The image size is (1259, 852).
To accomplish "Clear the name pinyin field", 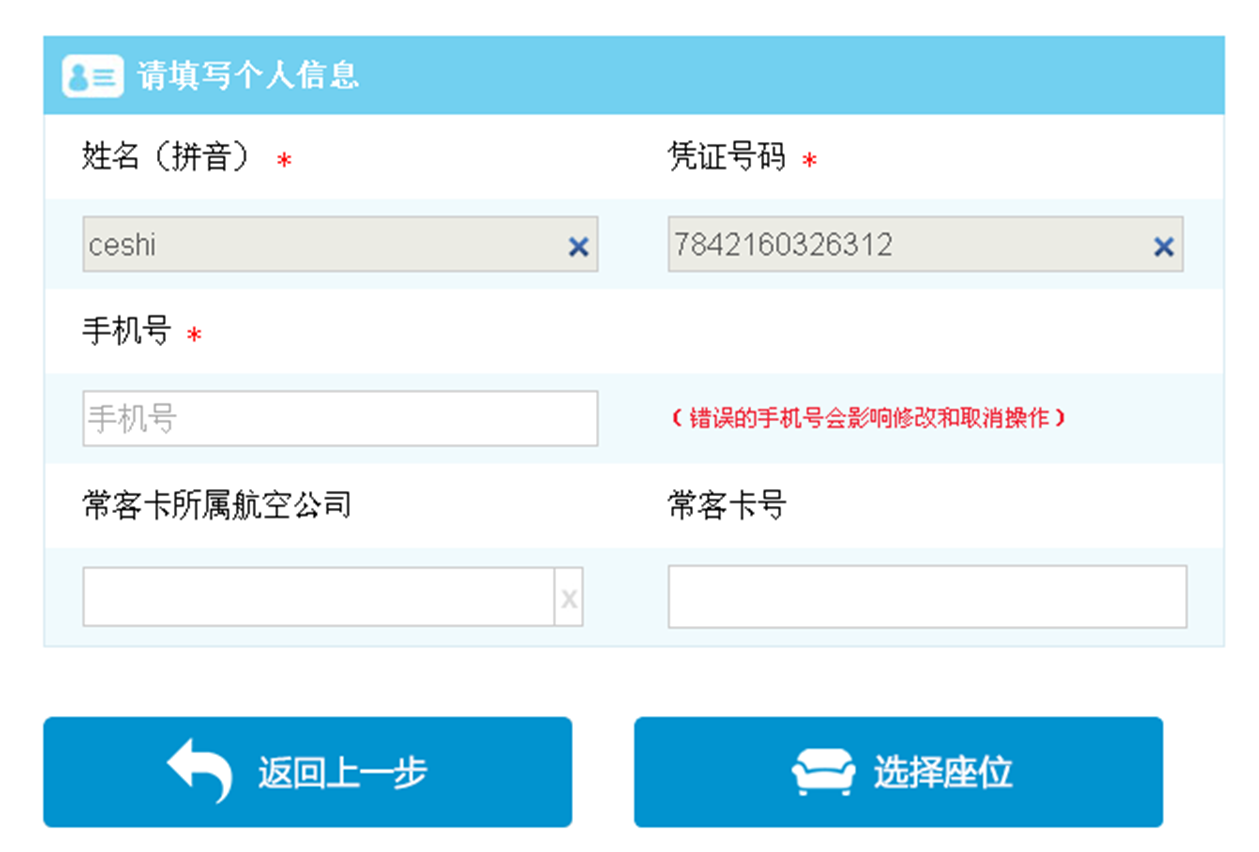I will pos(578,247).
